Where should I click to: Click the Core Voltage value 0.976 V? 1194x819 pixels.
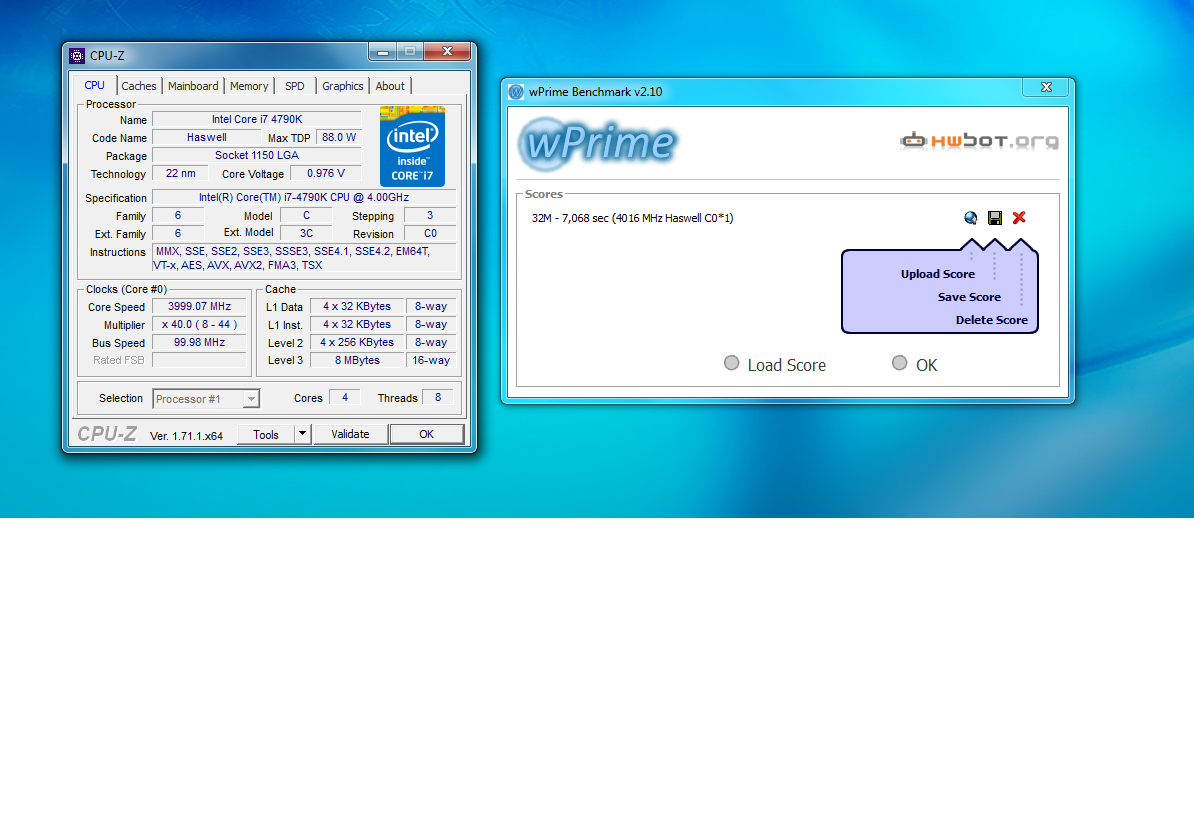(x=326, y=174)
